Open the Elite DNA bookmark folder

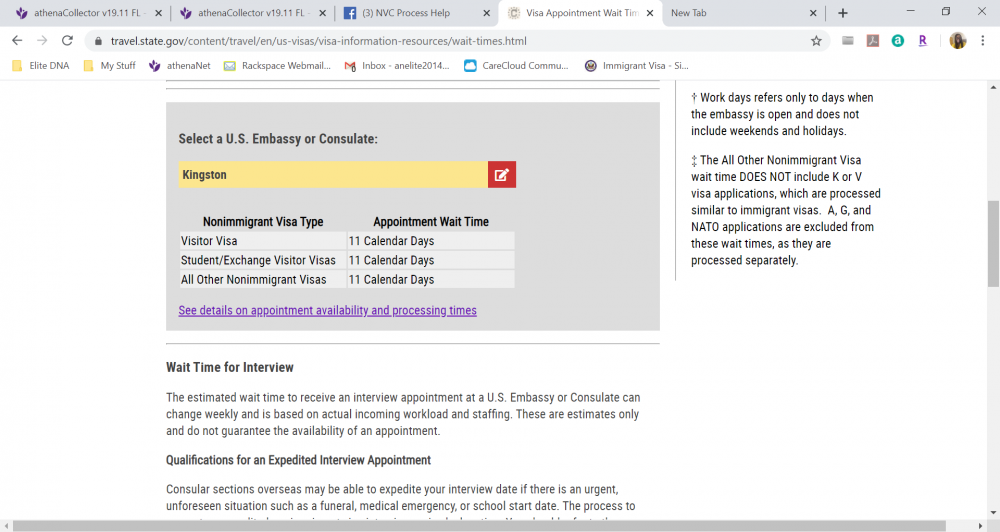pos(40,66)
